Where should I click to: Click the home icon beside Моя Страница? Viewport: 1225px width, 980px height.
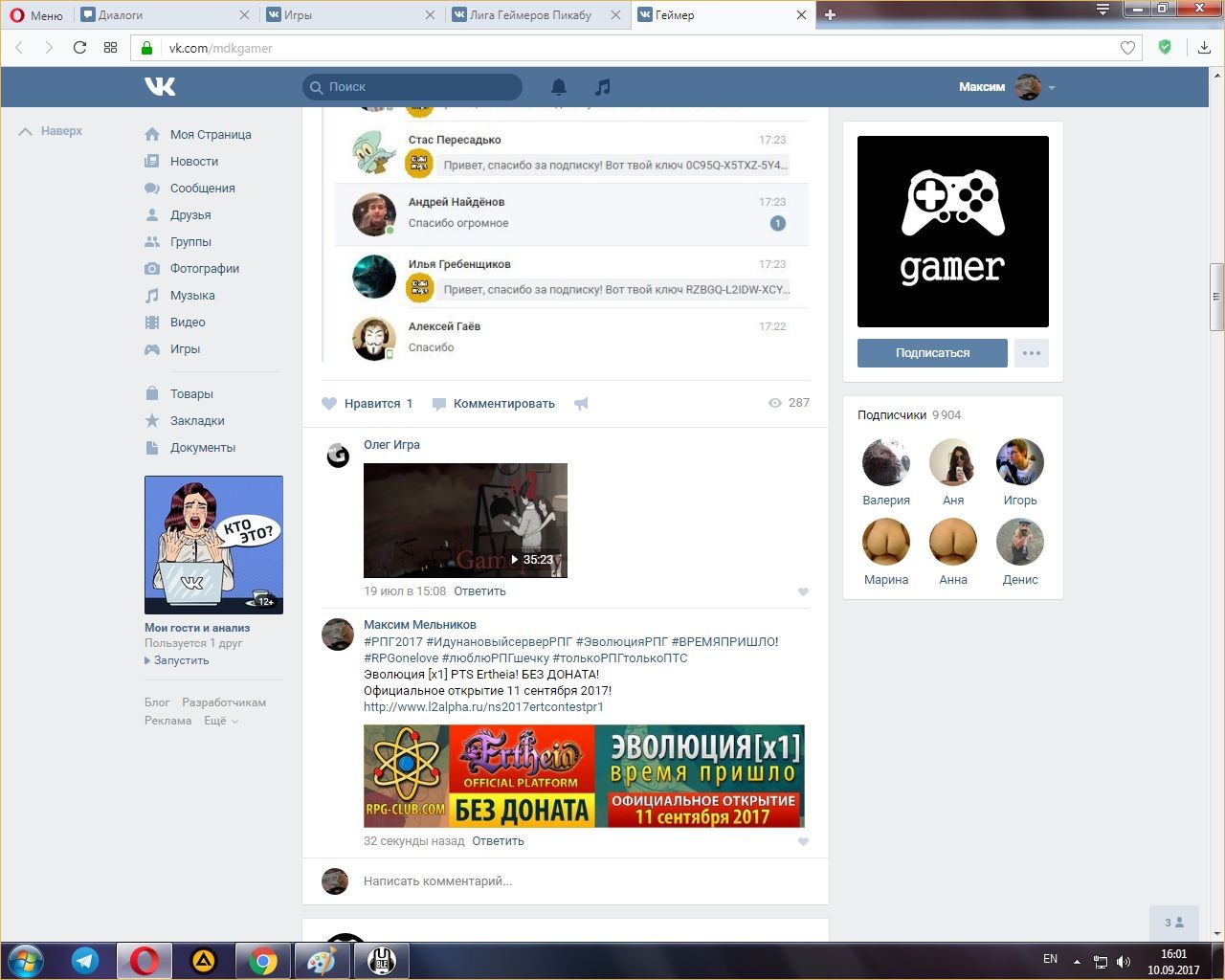pyautogui.click(x=152, y=135)
